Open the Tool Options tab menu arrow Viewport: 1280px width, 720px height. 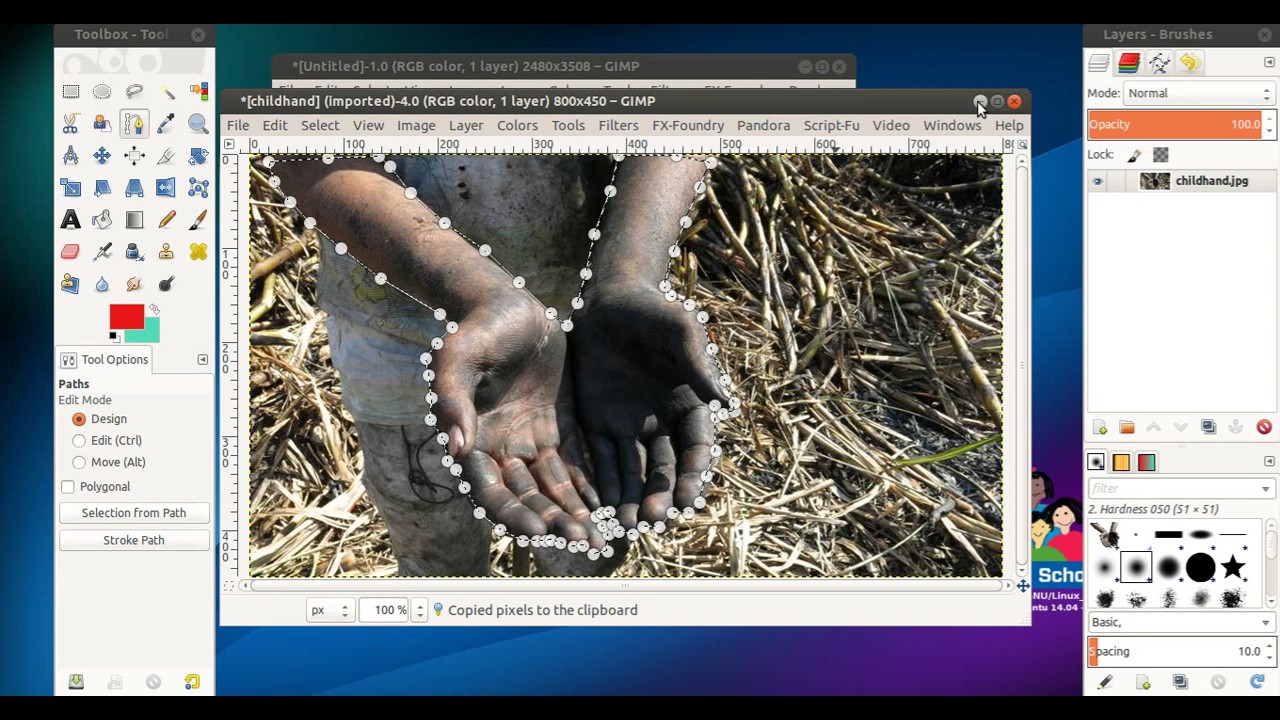pos(202,360)
